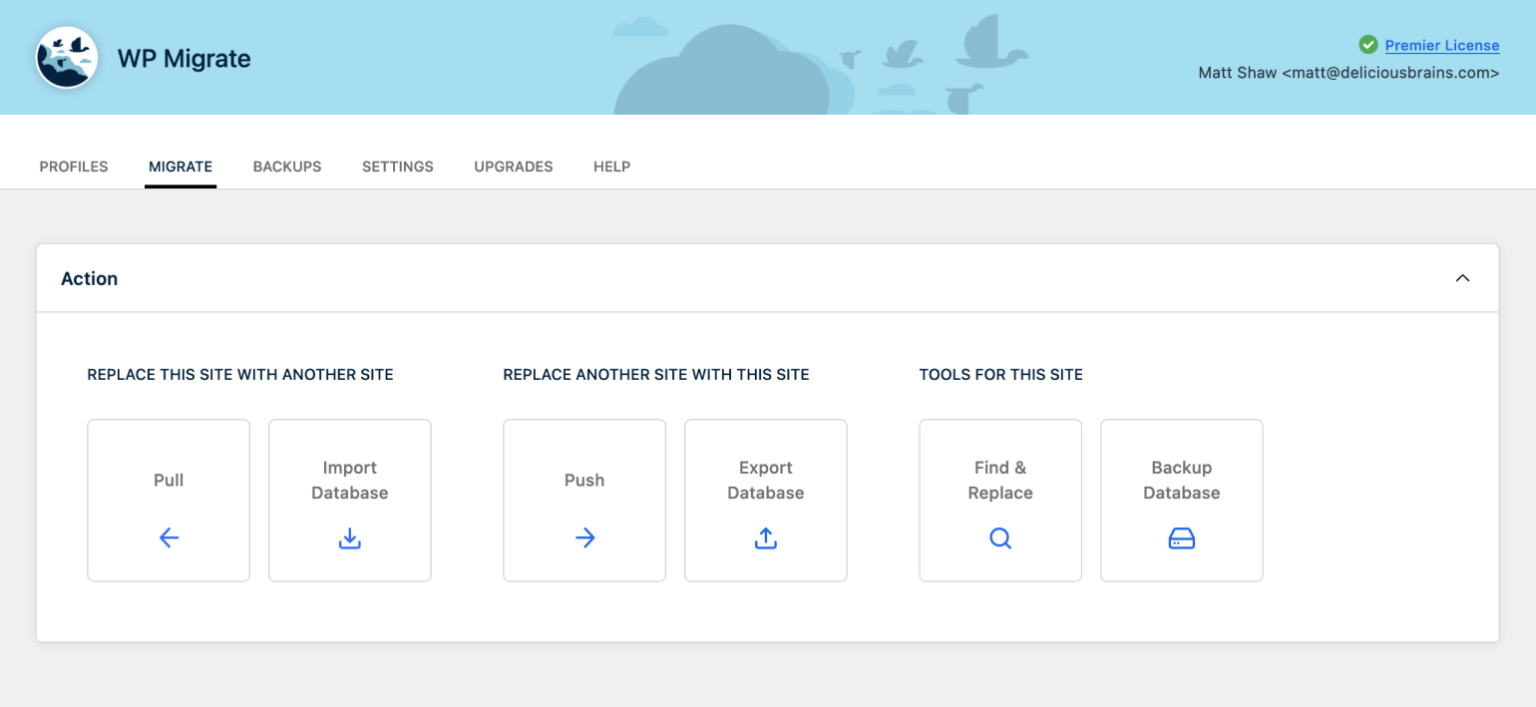Image resolution: width=1536 pixels, height=707 pixels.
Task: Click the WP Migrate bird logo
Action: (x=67, y=58)
